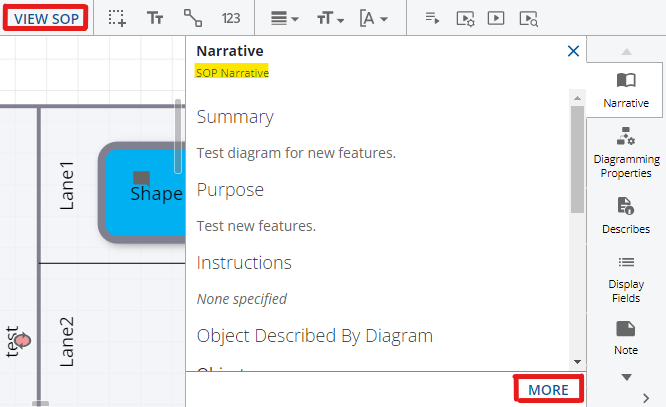Select the marquee selection tool icon
This screenshot has width=666, height=407.
click(118, 18)
